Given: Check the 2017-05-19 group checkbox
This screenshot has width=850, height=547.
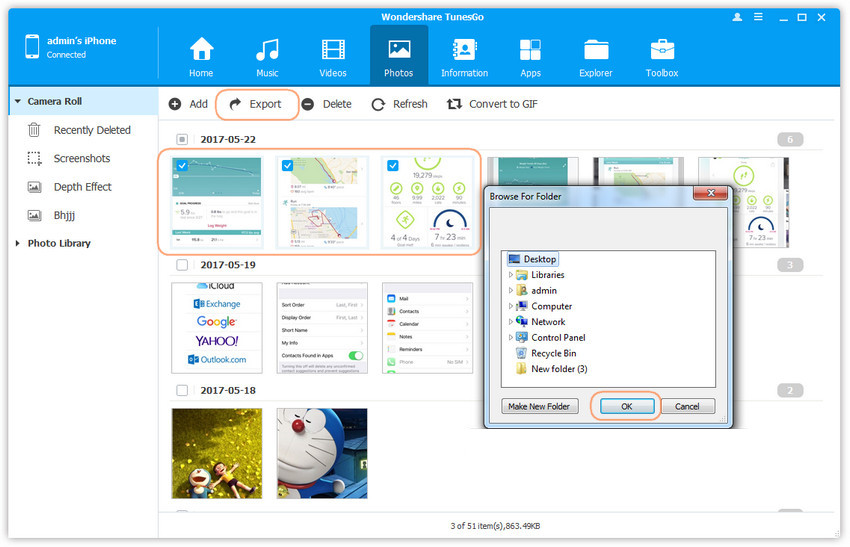Looking at the screenshot, I should click(182, 265).
